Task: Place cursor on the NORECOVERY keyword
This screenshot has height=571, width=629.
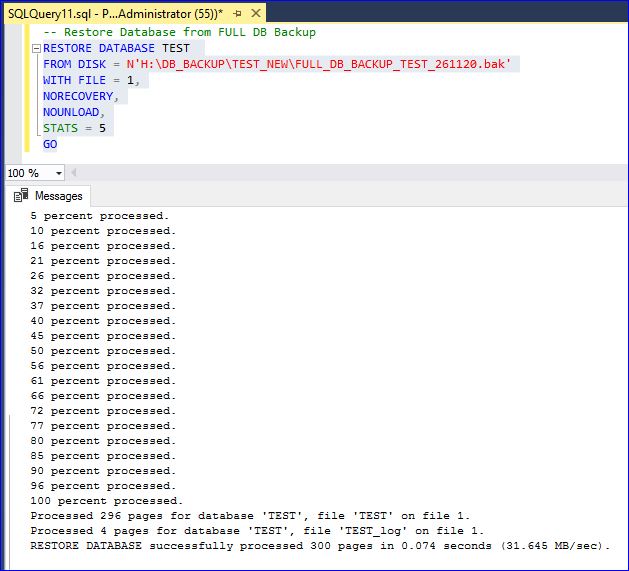Action: click(80, 96)
